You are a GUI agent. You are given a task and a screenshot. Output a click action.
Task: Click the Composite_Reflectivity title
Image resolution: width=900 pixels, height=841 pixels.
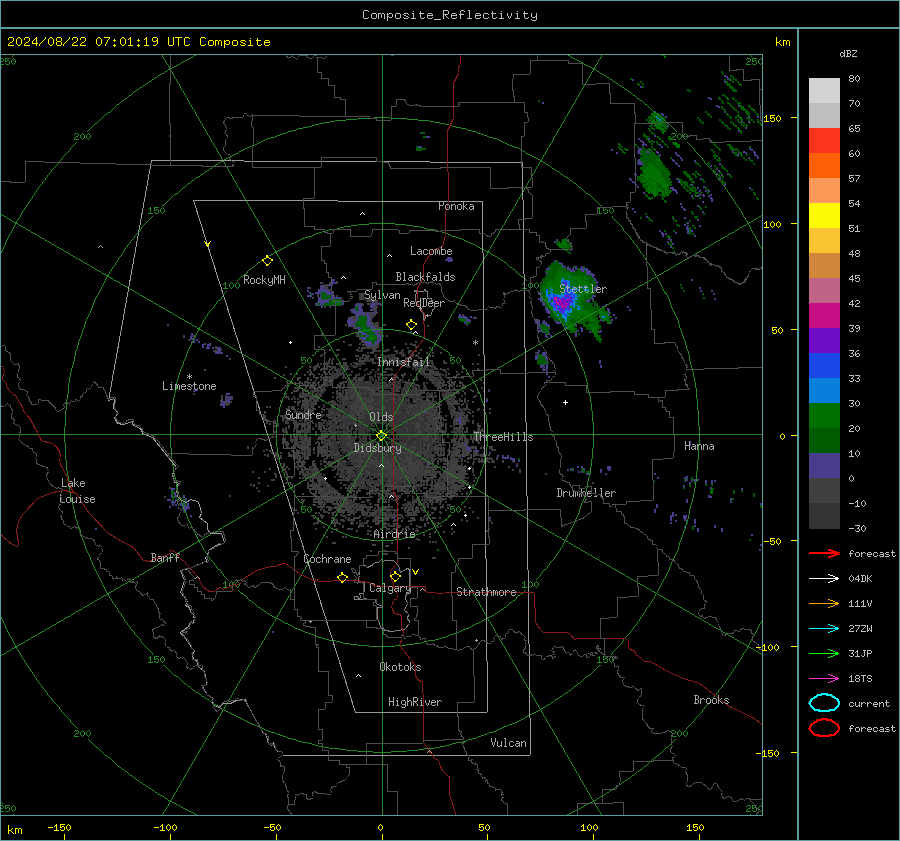tap(450, 15)
